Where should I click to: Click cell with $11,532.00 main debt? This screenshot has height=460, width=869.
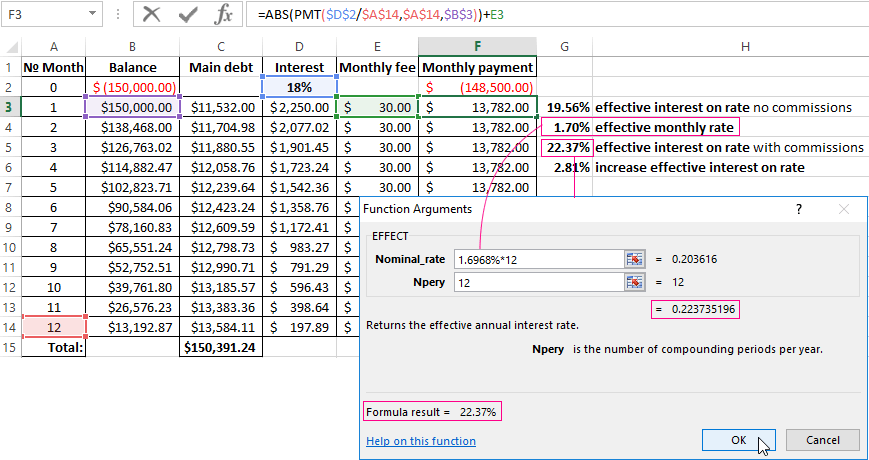[221, 108]
